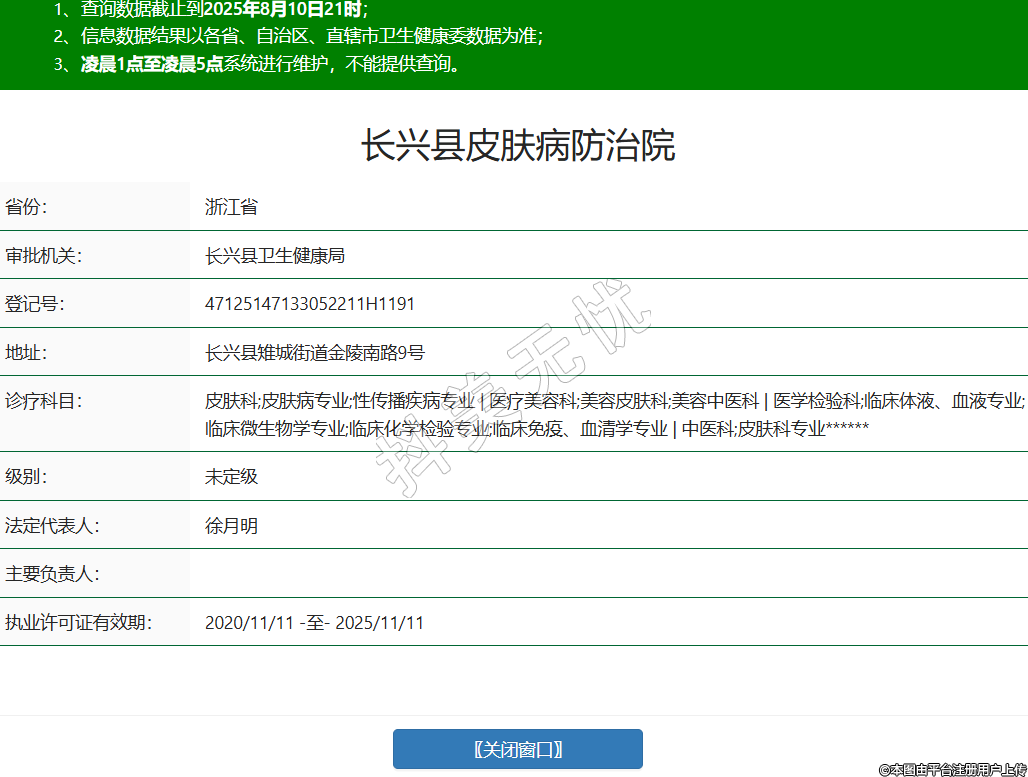Image resolution: width=1028 pixels, height=777 pixels.
Task: Select the 审批机关 field label
Action: coord(43,256)
